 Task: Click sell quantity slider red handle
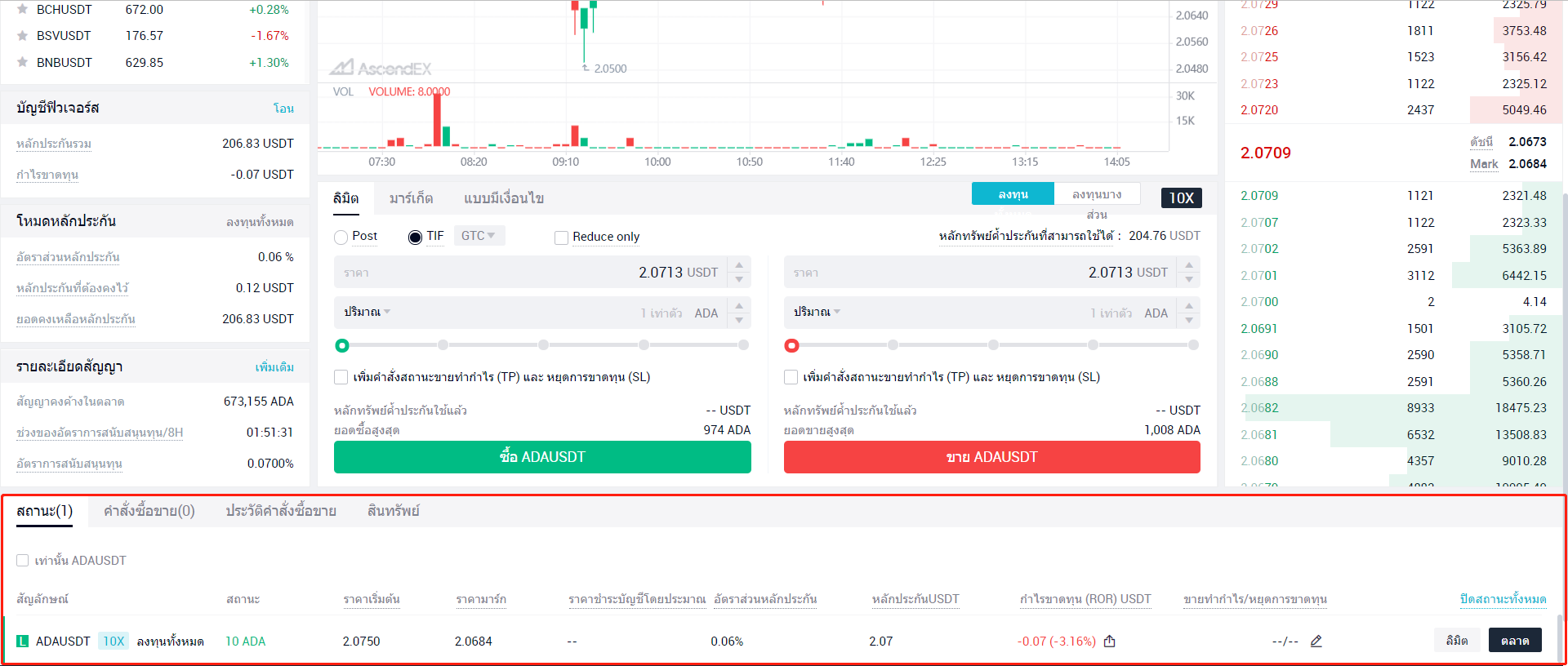click(x=791, y=345)
